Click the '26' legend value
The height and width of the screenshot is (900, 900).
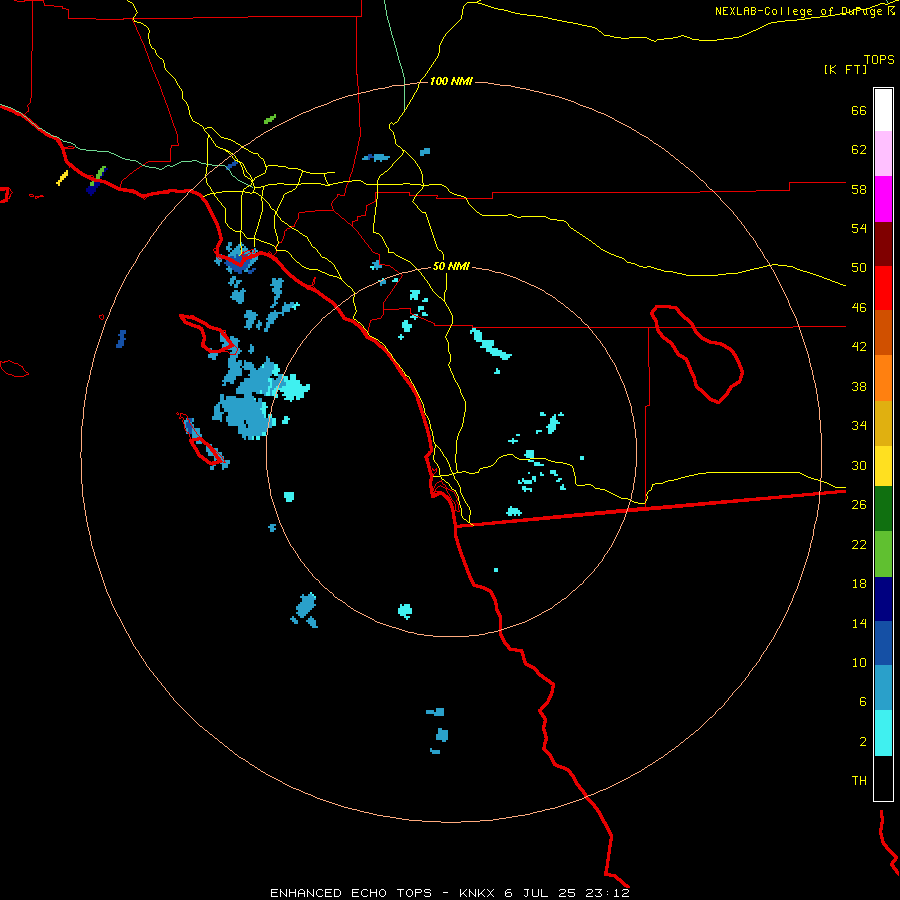[x=859, y=505]
